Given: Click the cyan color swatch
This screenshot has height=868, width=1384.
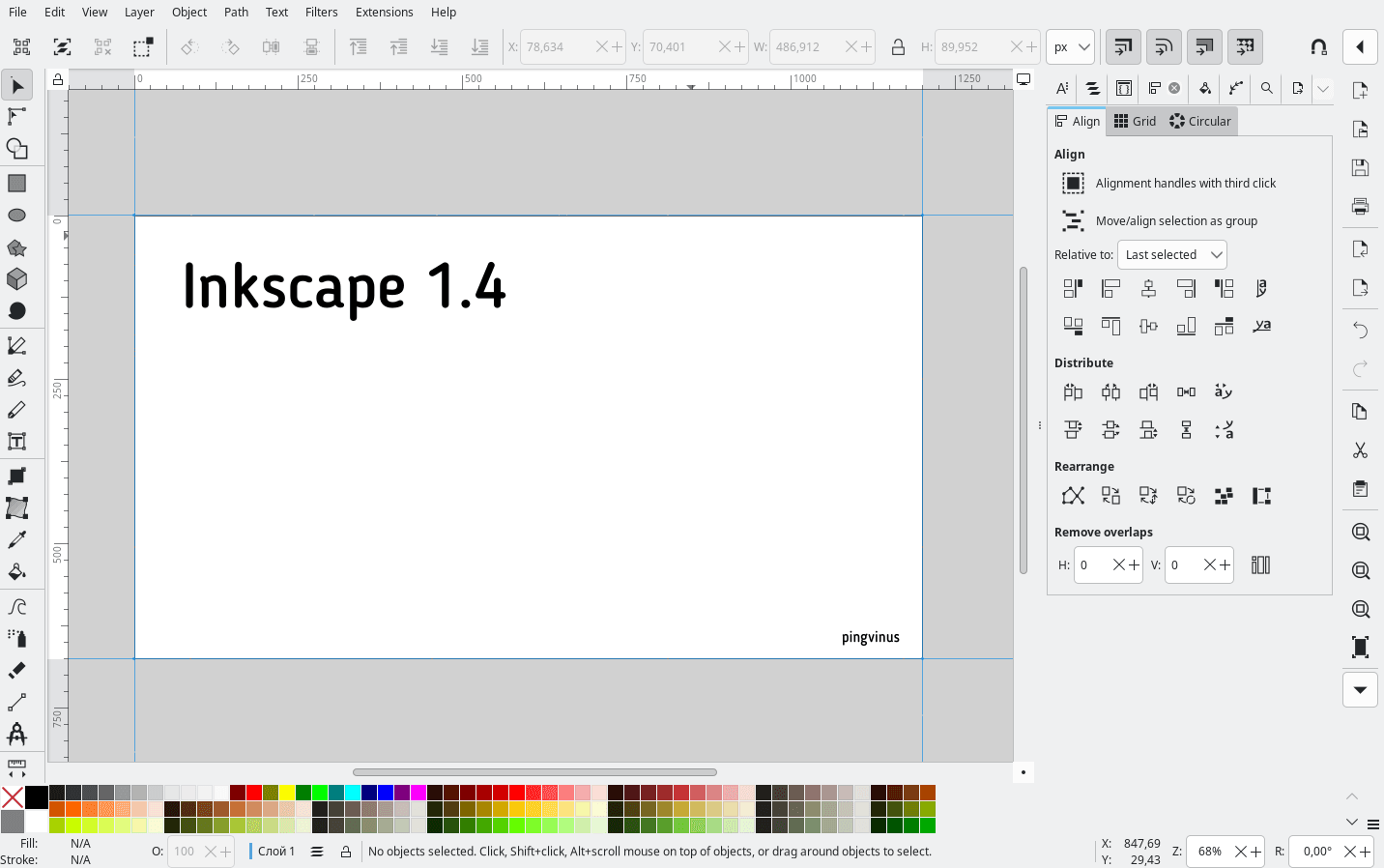Looking at the screenshot, I should point(353,793).
